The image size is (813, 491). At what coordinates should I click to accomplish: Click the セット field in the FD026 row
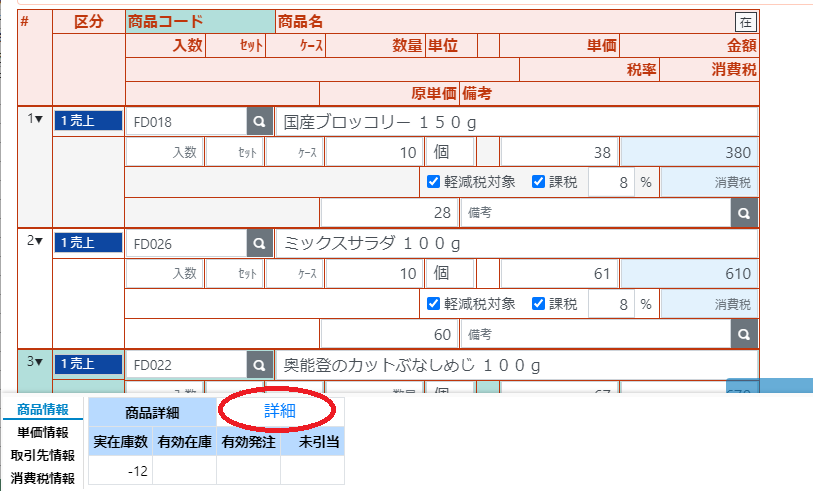tap(235, 273)
